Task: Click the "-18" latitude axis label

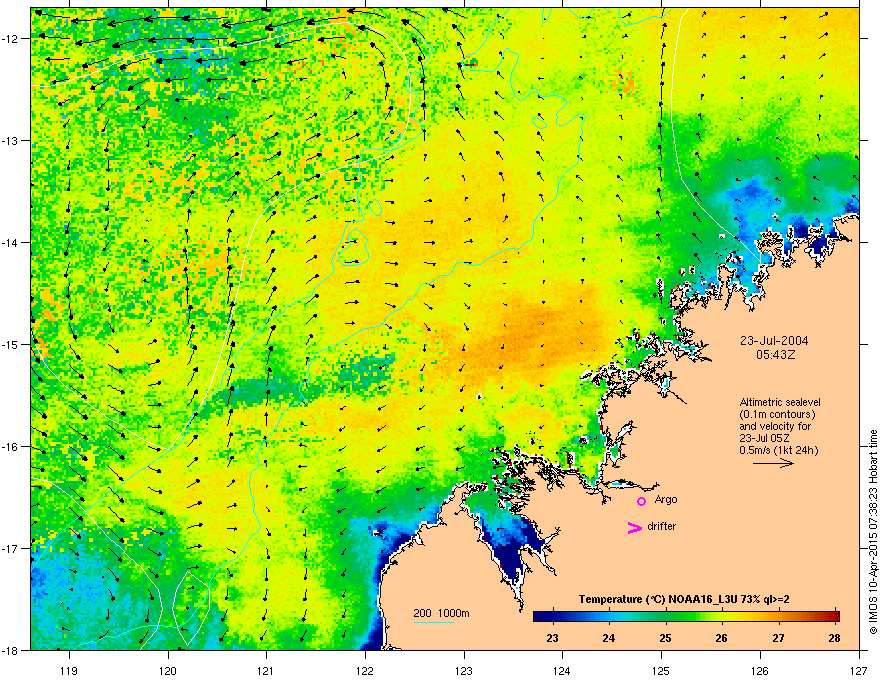Action: [x=10, y=650]
